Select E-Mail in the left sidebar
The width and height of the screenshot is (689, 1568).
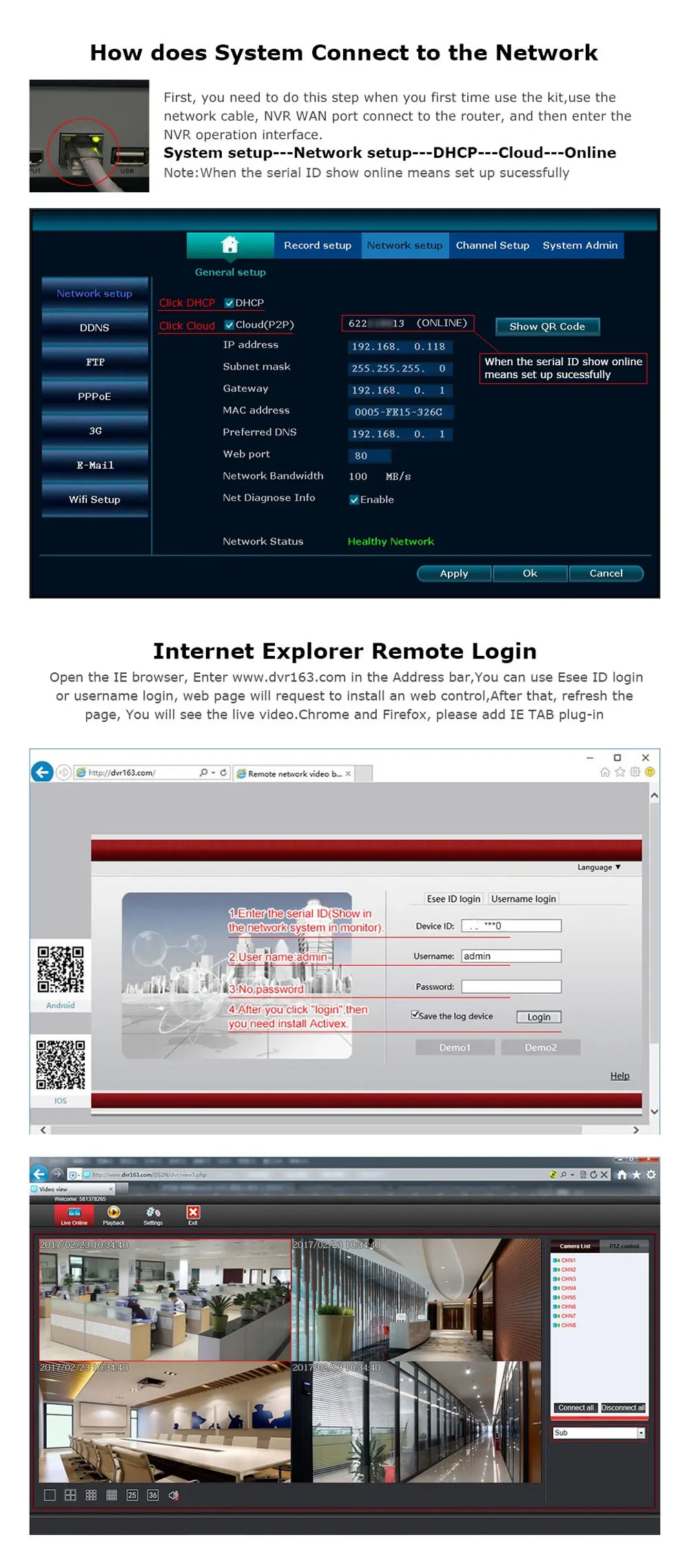(x=95, y=465)
